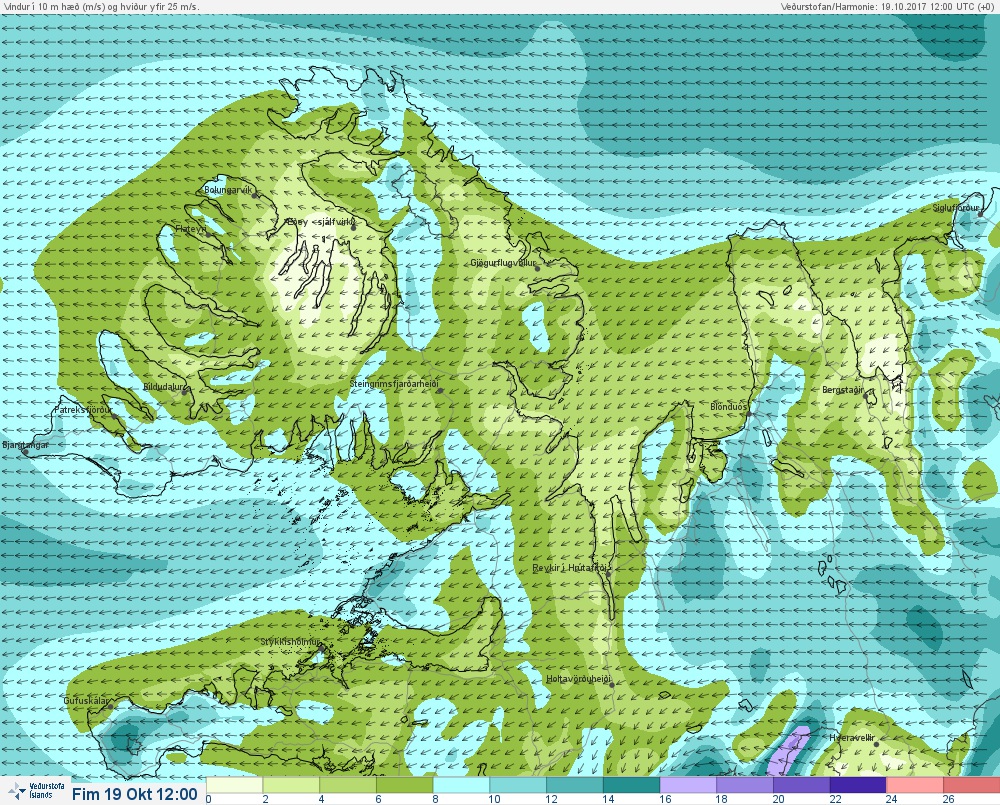Click the olive green 6–8 m/s legend swatch
Viewport: 1000px width, 805px height.
click(404, 785)
